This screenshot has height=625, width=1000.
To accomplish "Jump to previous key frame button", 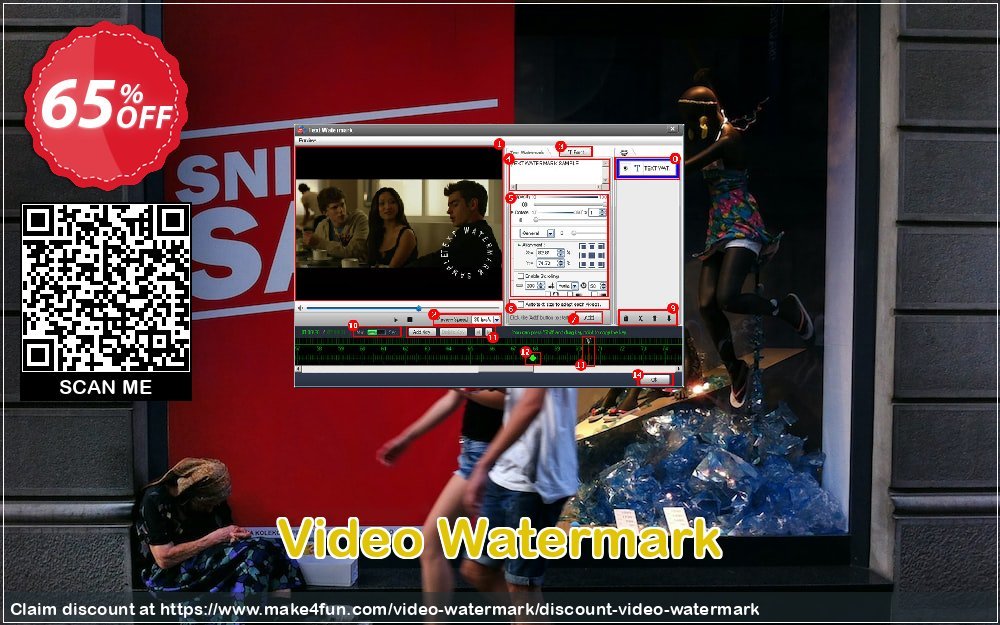I will [478, 332].
